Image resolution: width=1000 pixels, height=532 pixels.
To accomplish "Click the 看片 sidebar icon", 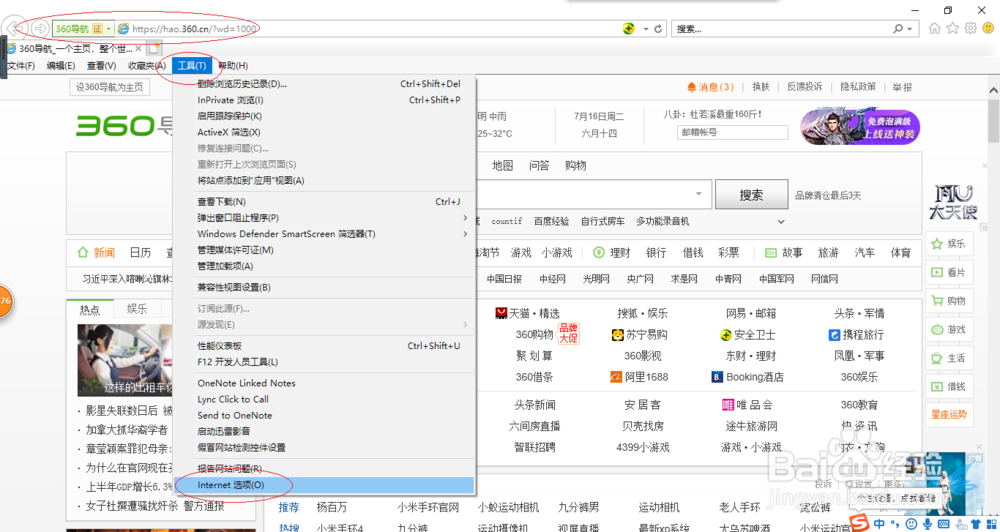I will 937,272.
